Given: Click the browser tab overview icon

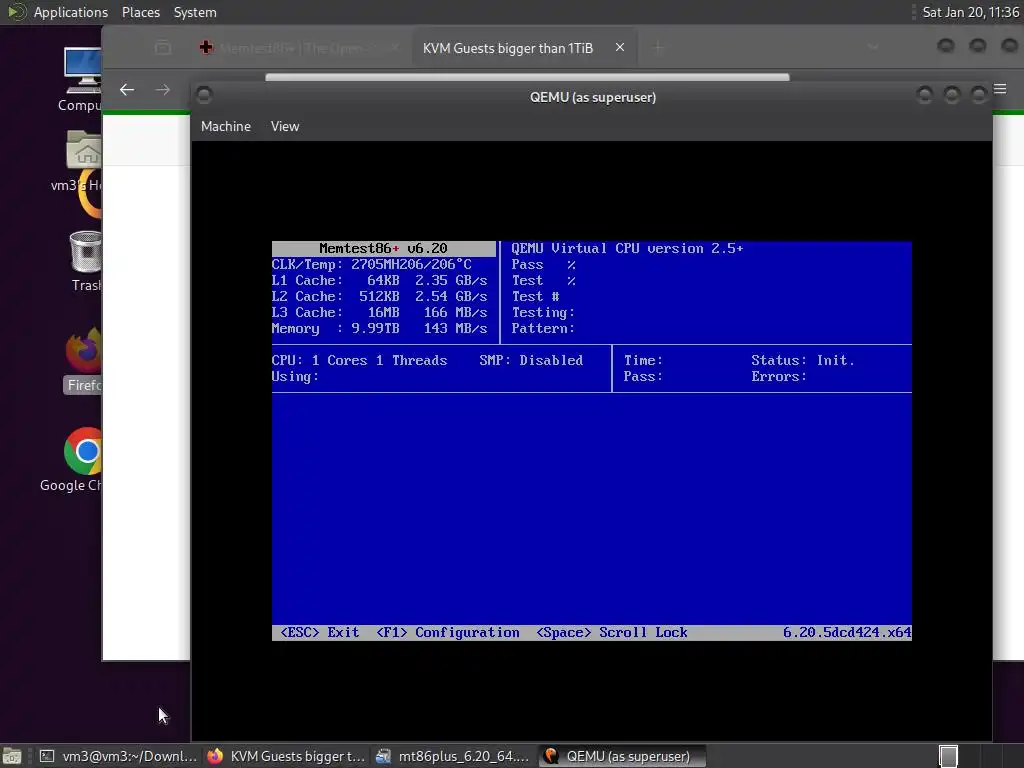Looking at the screenshot, I should pos(163,48).
